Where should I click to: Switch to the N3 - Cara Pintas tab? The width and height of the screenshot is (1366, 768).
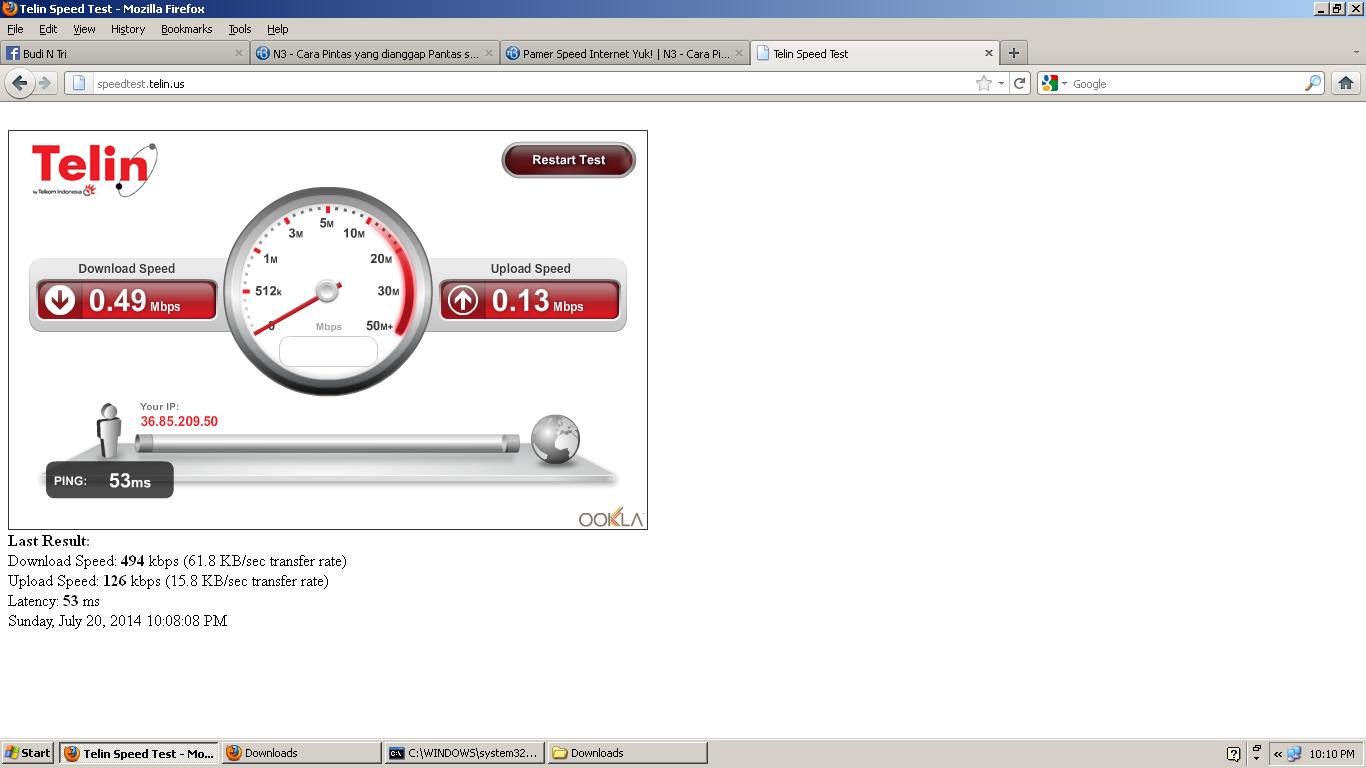pyautogui.click(x=375, y=54)
